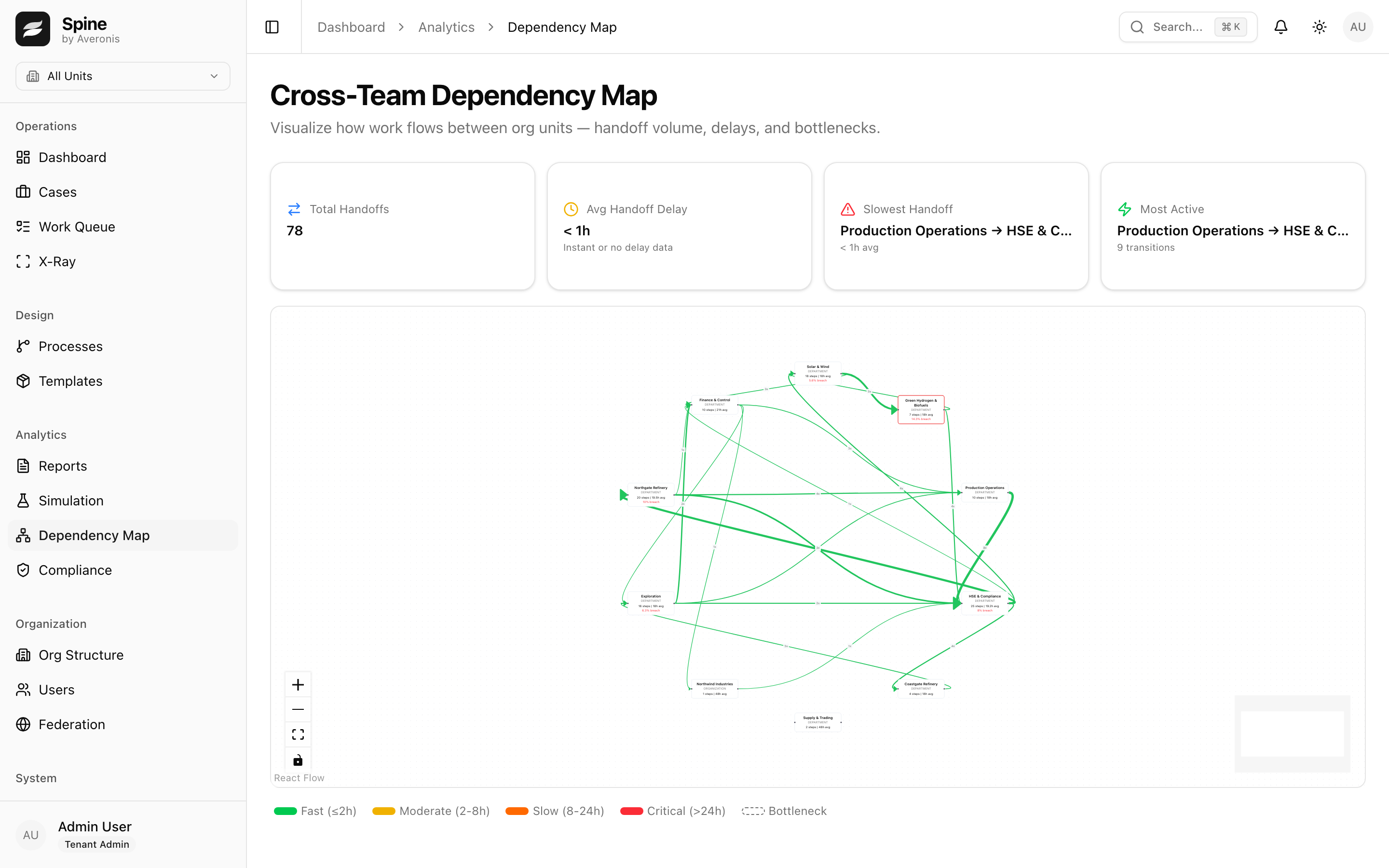Screen dimensions: 1389x868
Task: Toggle light/dark theme sun icon
Action: tap(1319, 27)
